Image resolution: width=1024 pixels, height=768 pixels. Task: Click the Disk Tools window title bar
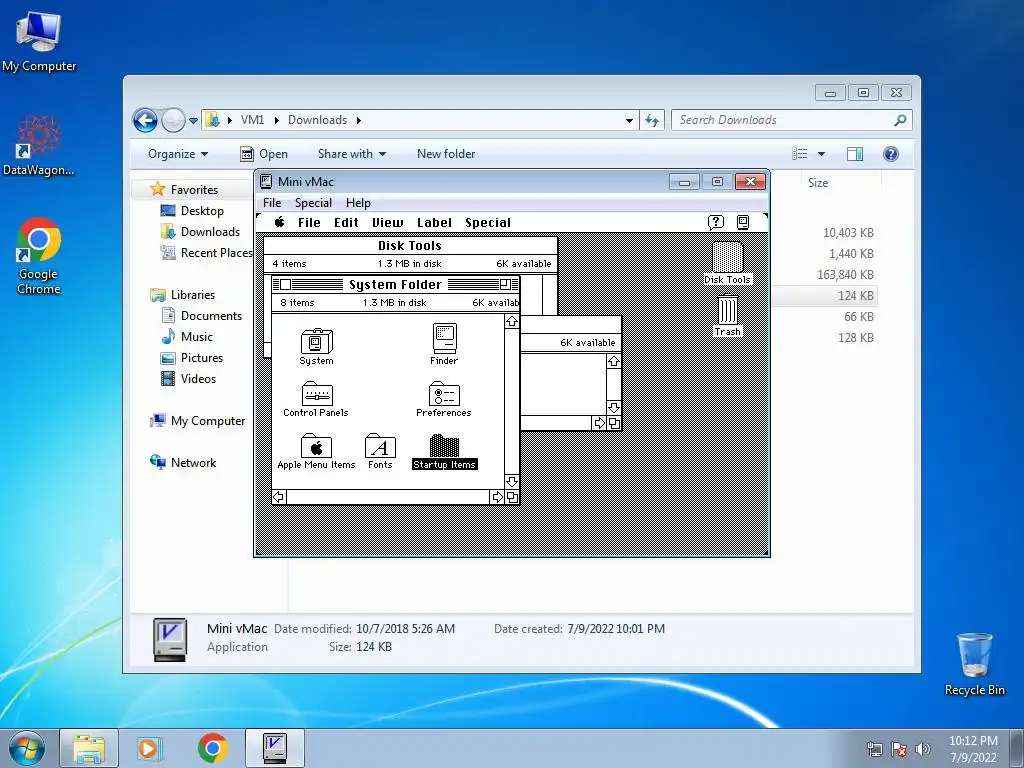click(410, 246)
